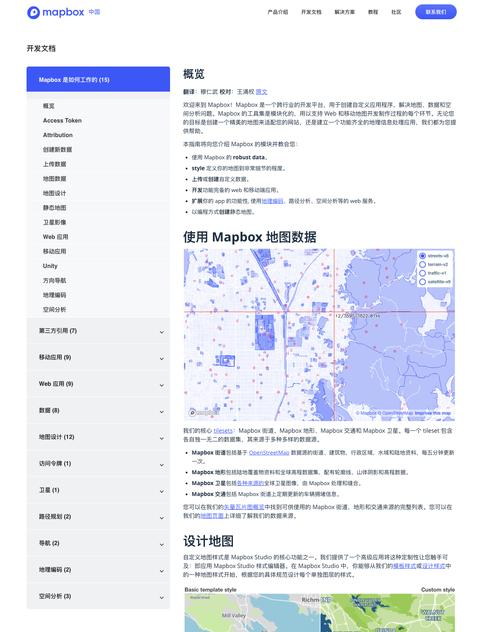Open 解决方案 in top navigation
The image size is (480, 632).
pos(345,12)
